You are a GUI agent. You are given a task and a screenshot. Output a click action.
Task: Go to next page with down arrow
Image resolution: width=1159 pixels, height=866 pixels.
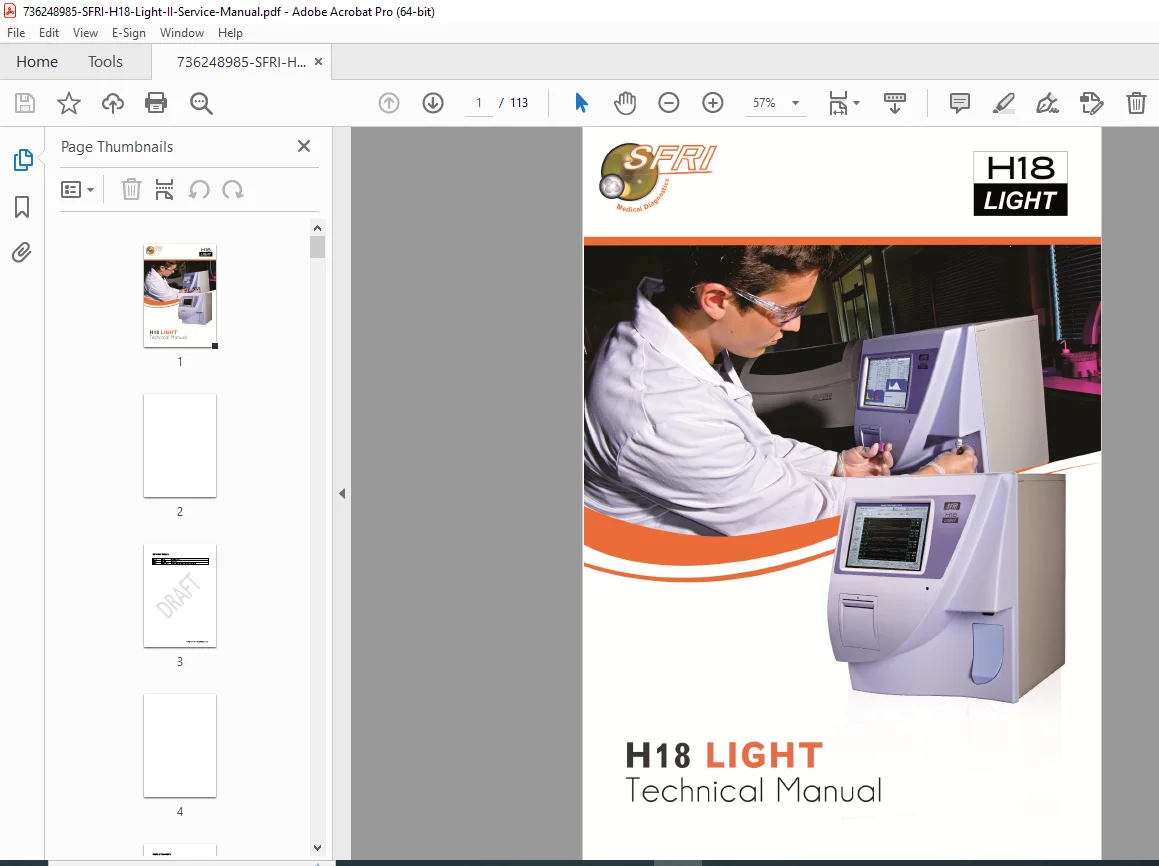point(433,103)
